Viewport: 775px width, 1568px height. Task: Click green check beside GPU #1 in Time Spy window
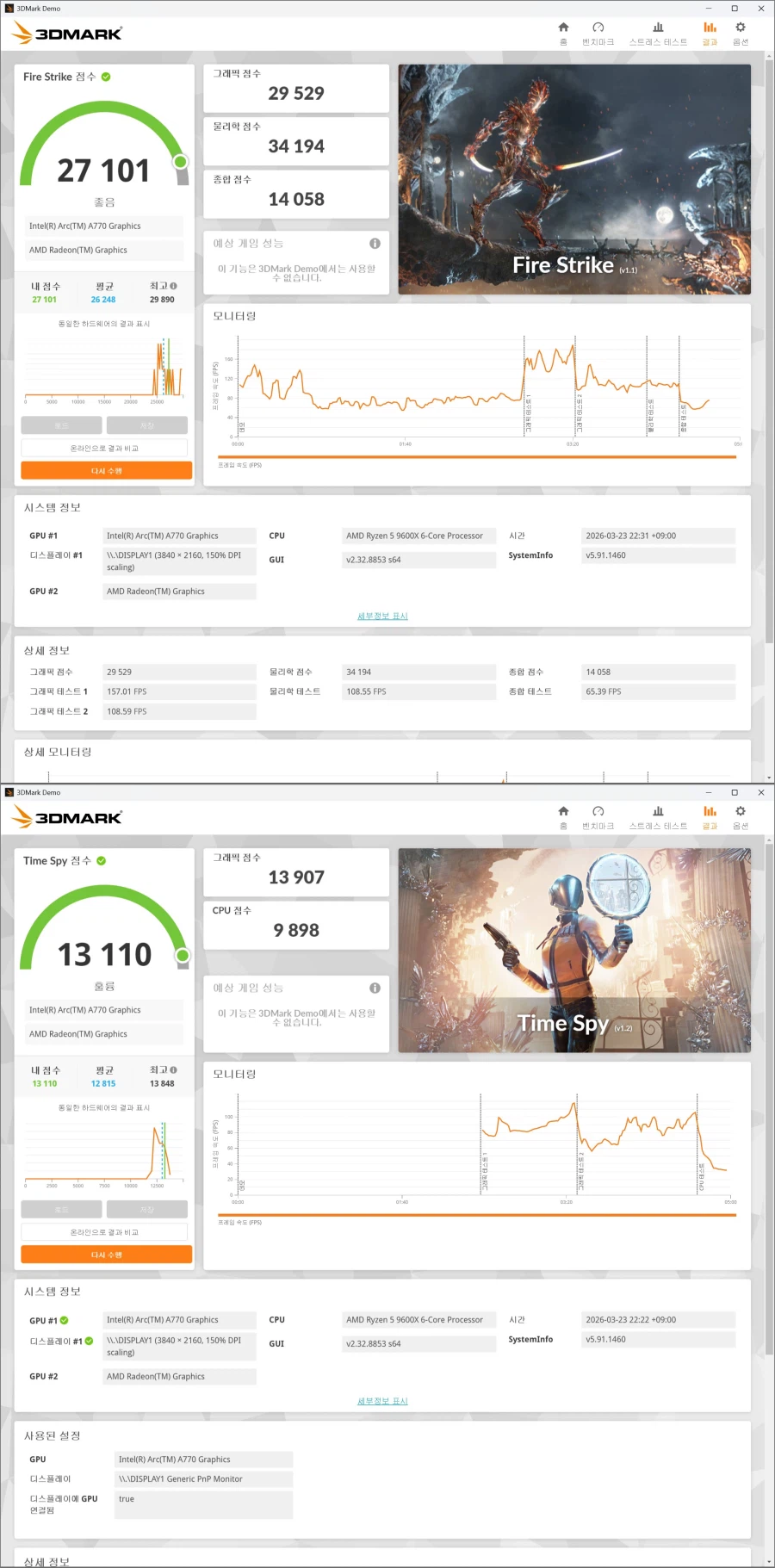tap(65, 1320)
